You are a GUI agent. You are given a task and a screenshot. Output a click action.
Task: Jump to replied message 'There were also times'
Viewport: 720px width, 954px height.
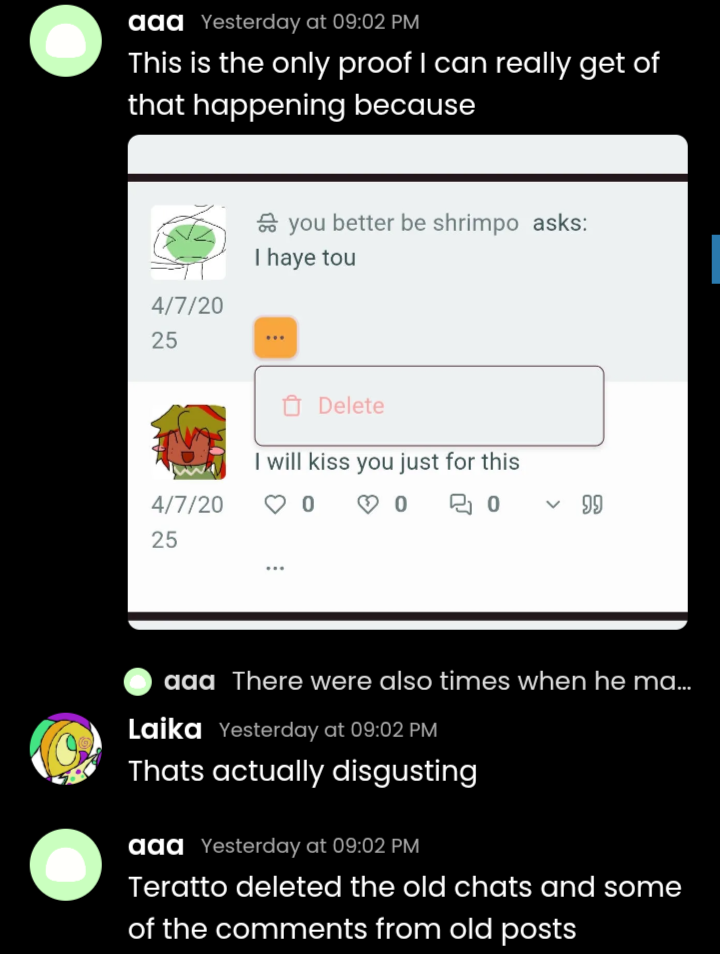[x=461, y=681]
